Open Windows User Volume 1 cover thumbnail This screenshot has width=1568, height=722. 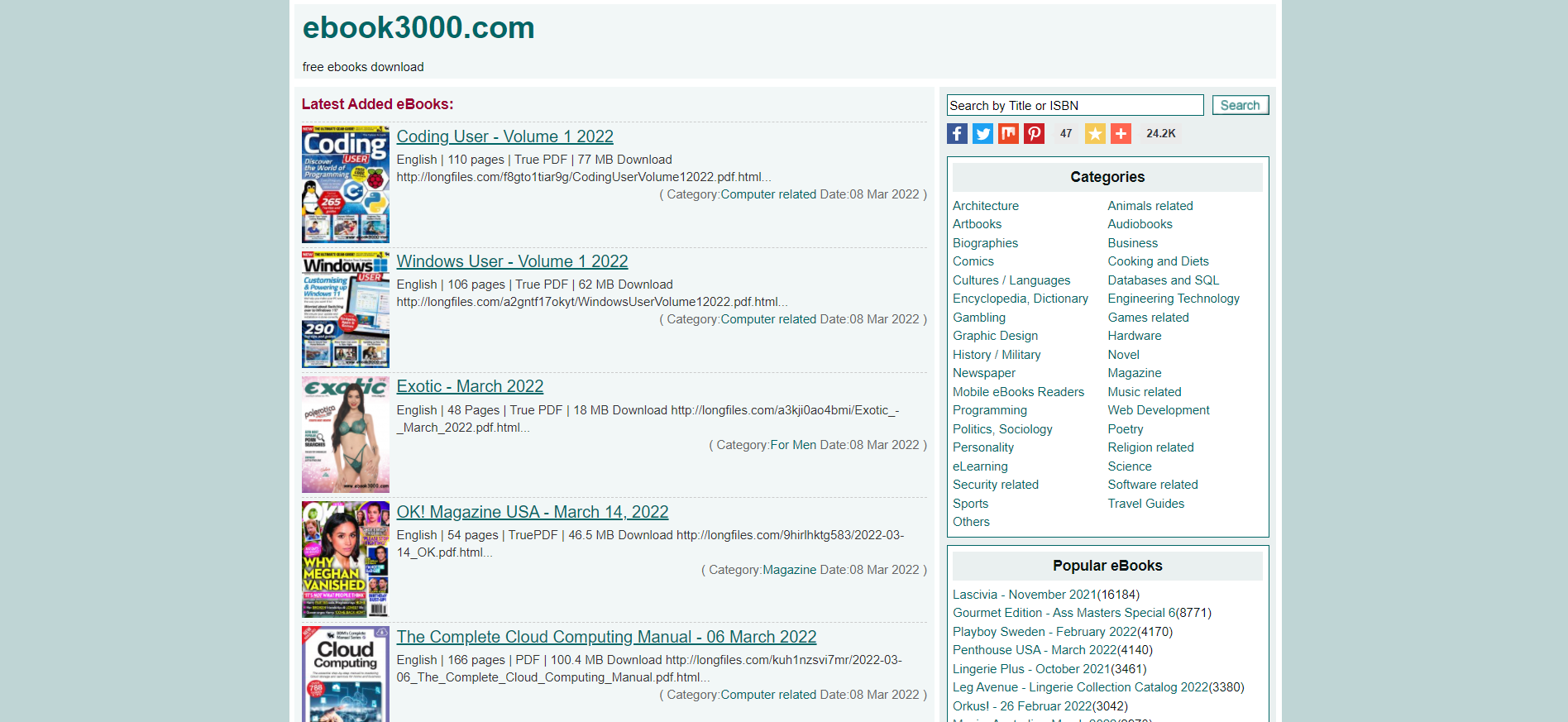tap(346, 309)
